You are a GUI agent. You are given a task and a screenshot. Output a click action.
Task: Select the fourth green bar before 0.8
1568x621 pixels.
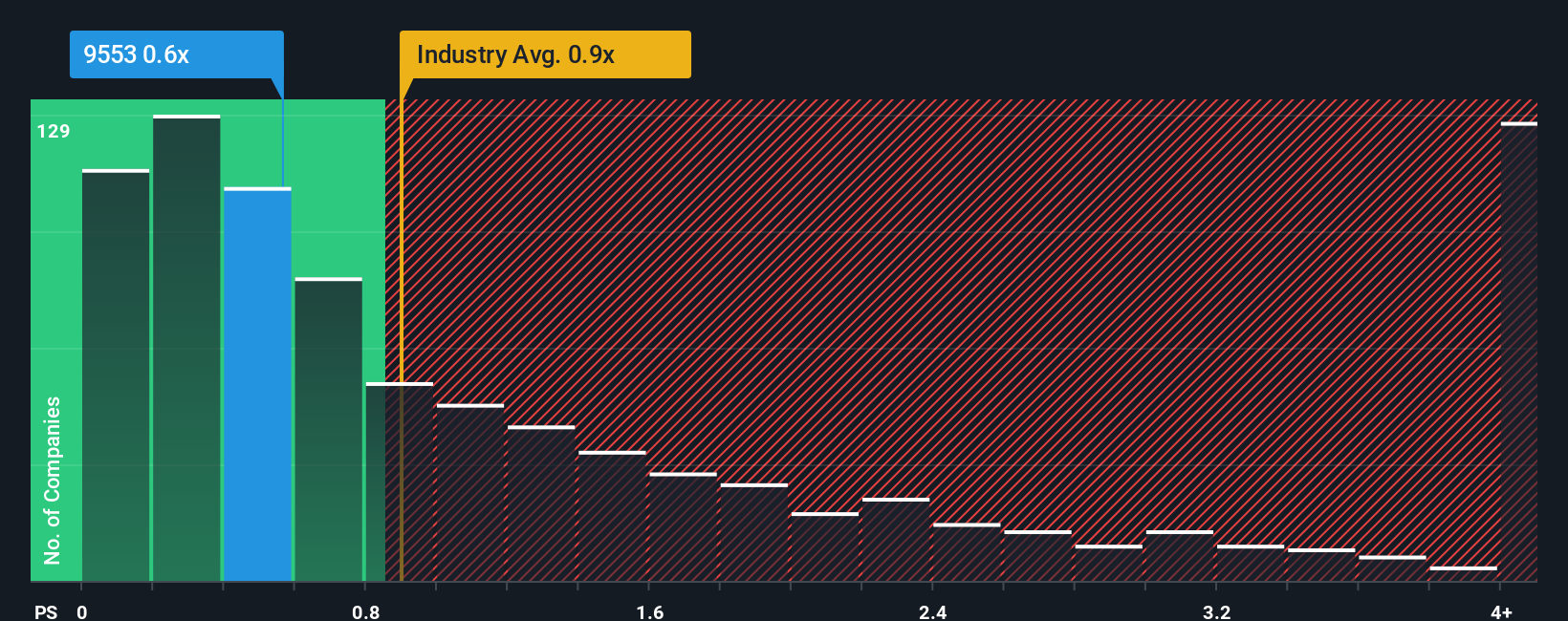pos(329,429)
